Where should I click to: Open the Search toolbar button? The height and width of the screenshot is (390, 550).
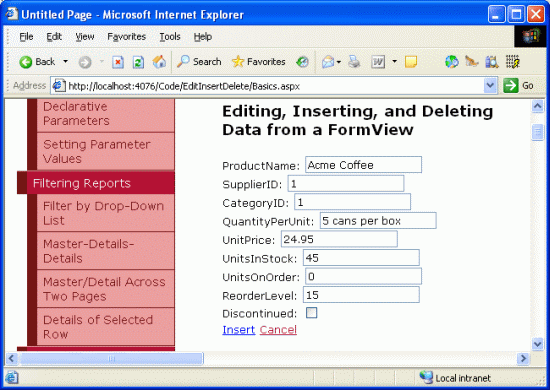[x=199, y=62]
